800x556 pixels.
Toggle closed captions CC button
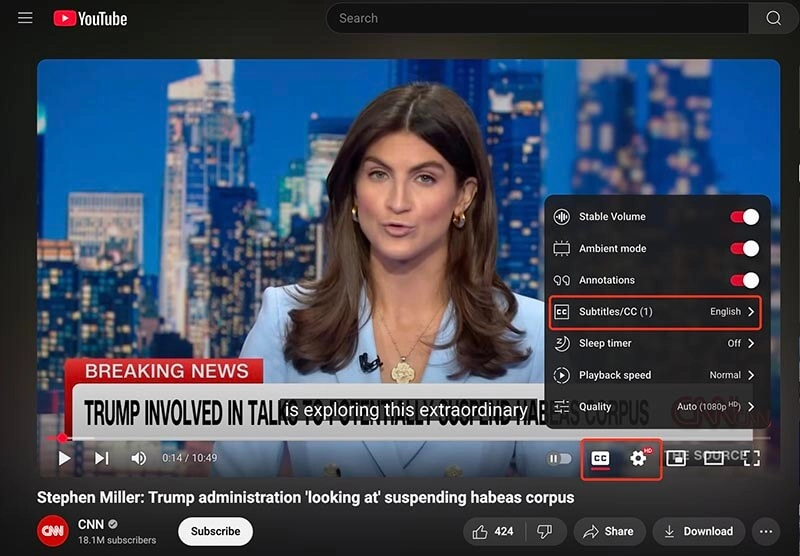pyautogui.click(x=600, y=458)
